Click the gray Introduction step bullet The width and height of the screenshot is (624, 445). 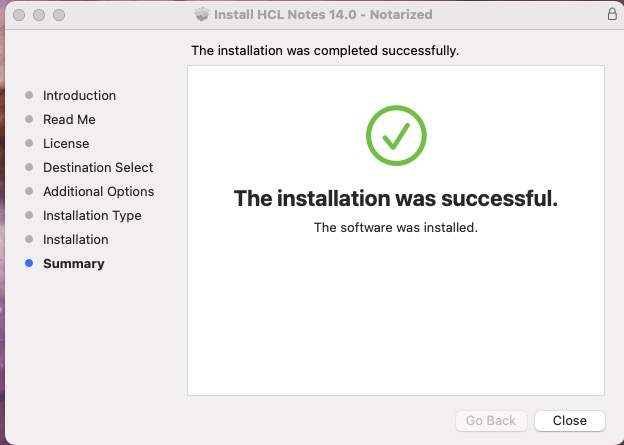(x=29, y=96)
